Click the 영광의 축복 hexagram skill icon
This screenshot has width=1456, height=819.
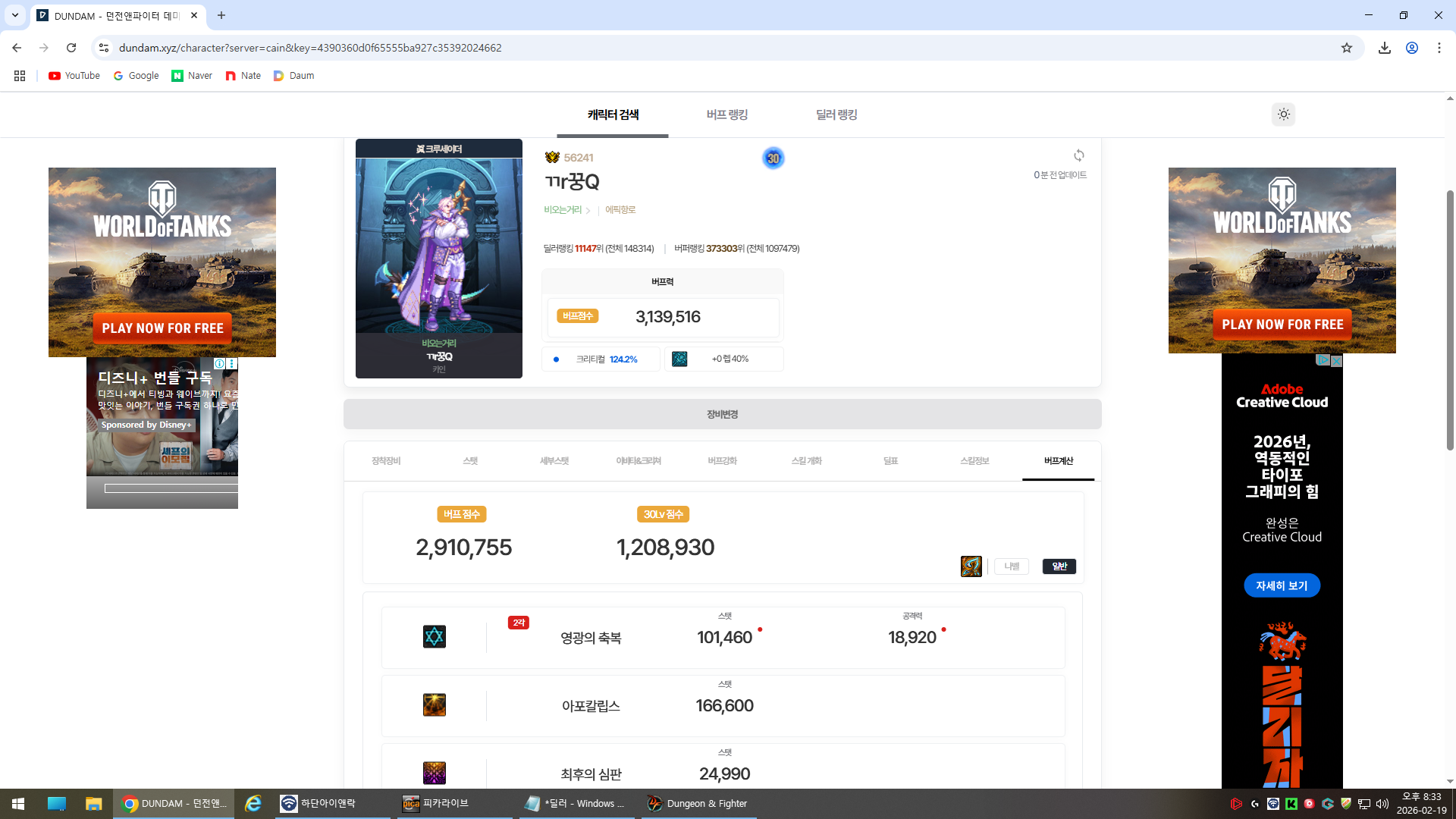(435, 637)
